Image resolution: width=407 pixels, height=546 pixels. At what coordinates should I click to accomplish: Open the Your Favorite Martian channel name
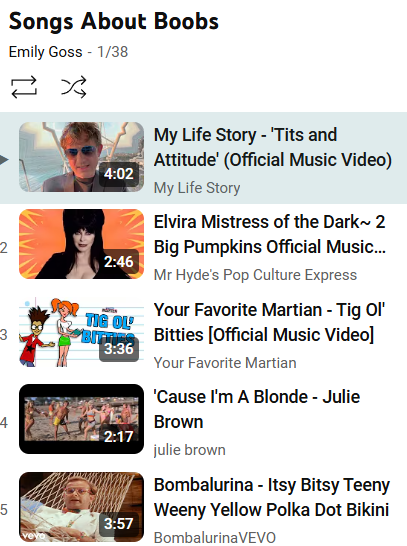pyautogui.click(x=225, y=363)
